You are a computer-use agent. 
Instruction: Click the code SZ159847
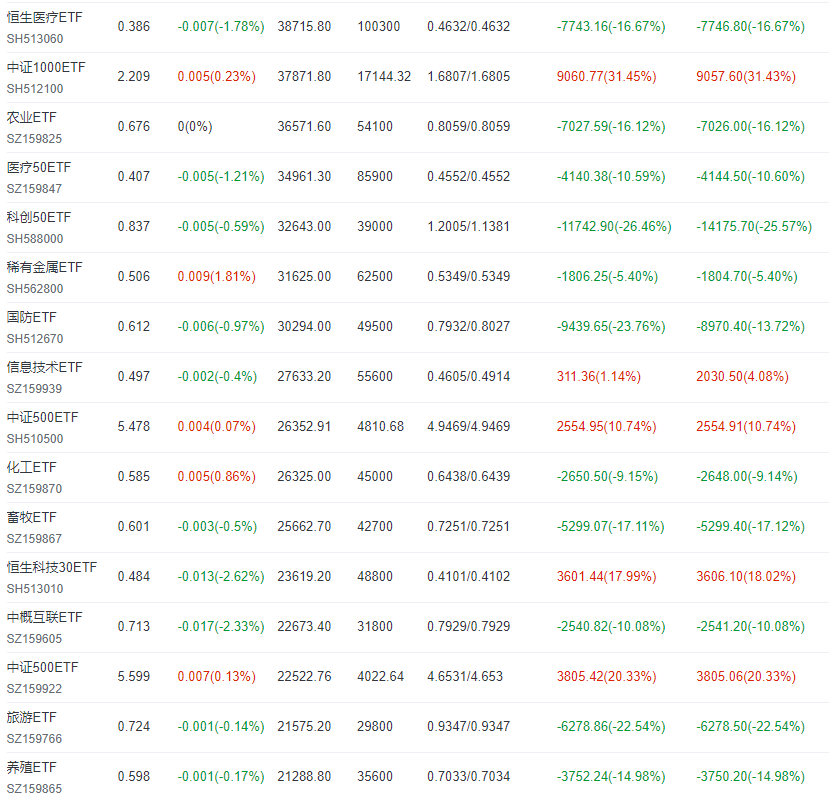(34, 188)
